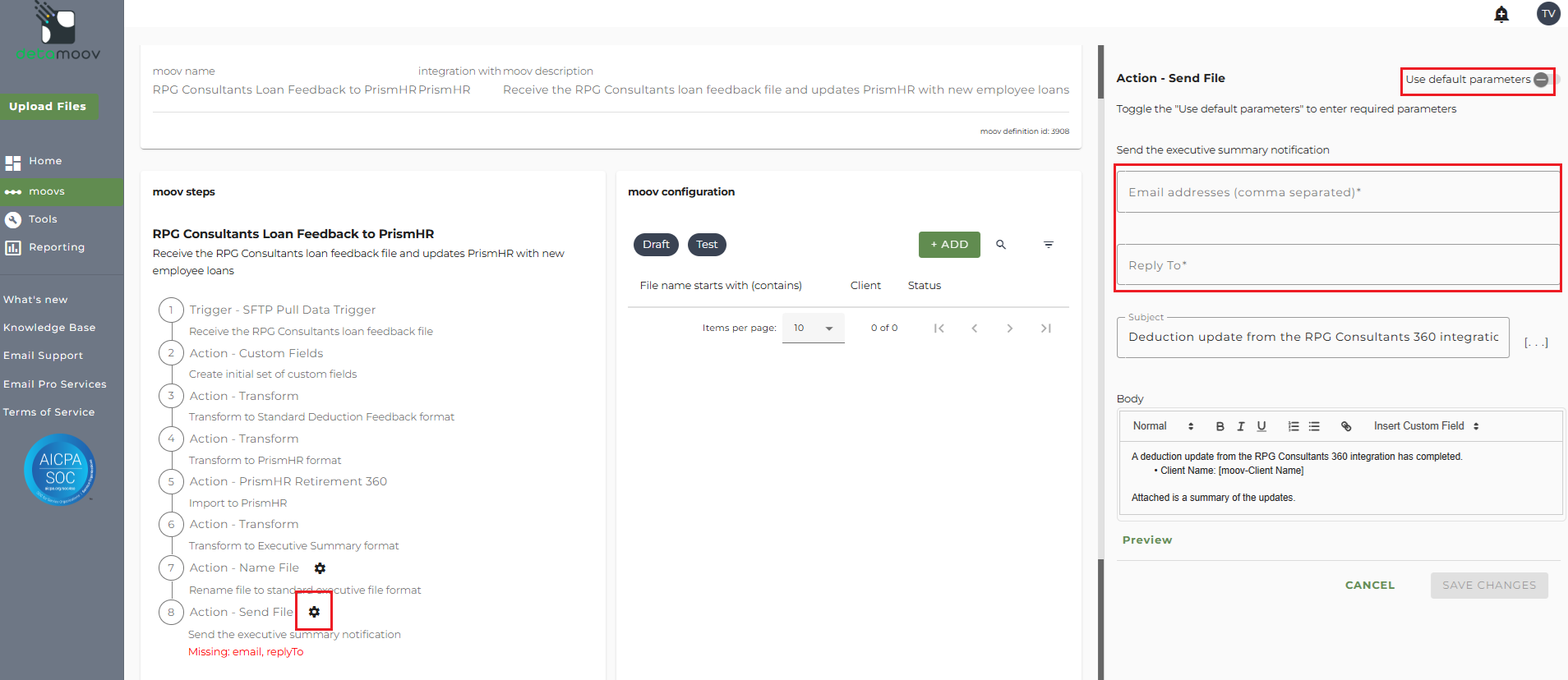
Task: Click the Upload Files button
Action: [48, 106]
